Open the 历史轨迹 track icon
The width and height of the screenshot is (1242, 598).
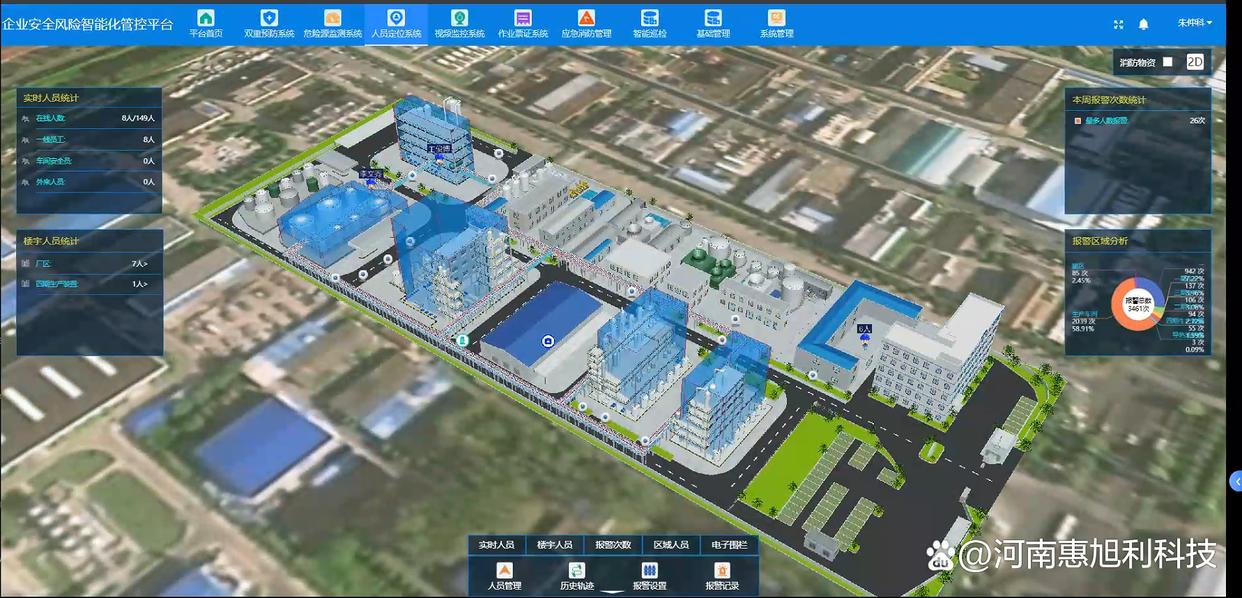(x=577, y=570)
